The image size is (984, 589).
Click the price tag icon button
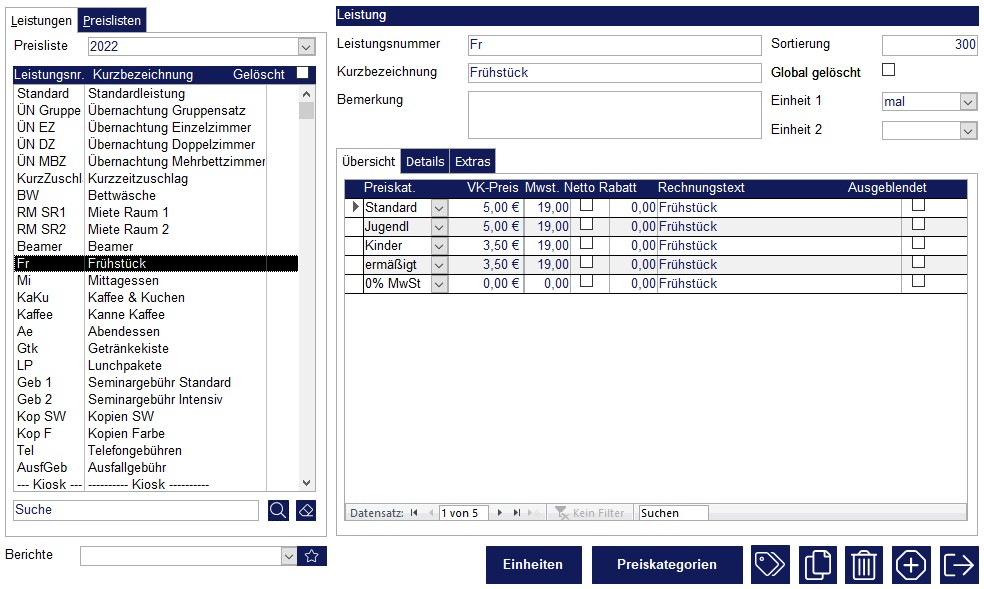click(770, 564)
